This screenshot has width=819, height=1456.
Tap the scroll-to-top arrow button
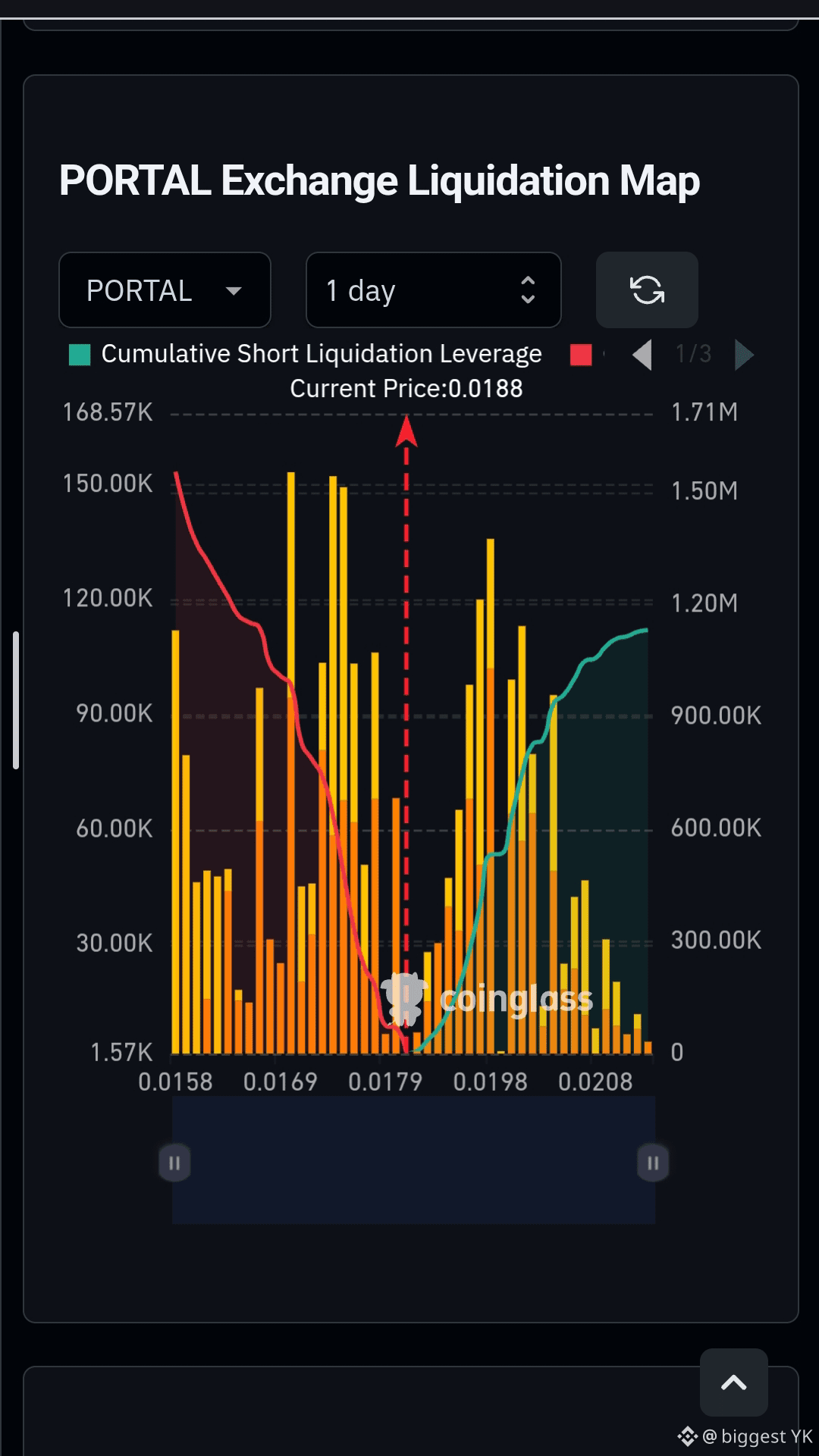[x=733, y=1382]
